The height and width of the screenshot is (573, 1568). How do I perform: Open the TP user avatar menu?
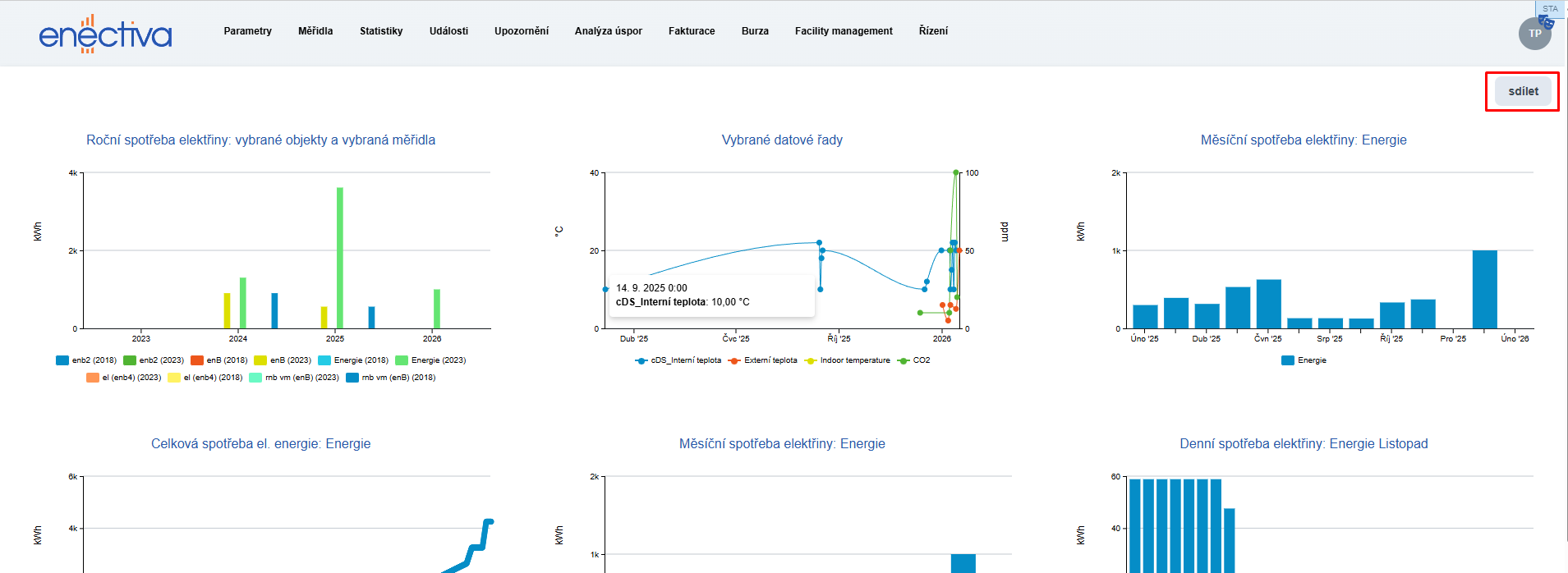[1533, 35]
